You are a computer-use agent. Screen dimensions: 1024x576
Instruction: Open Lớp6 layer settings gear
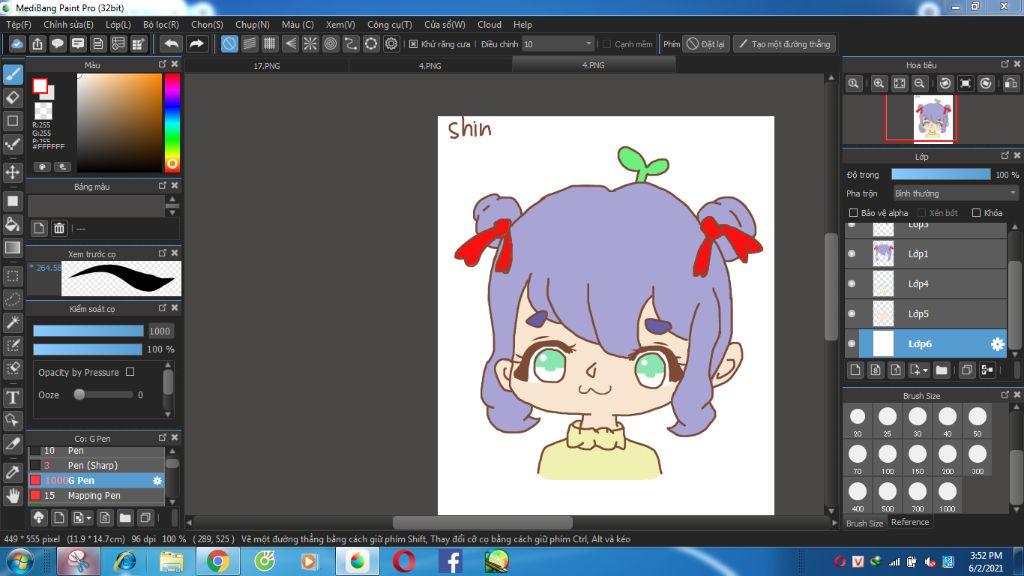997,344
